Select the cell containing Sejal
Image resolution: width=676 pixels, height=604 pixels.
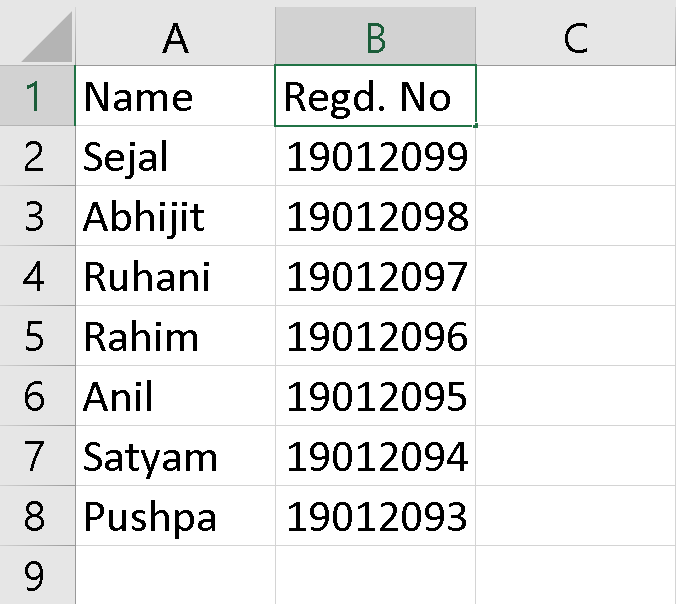pyautogui.click(x=175, y=156)
